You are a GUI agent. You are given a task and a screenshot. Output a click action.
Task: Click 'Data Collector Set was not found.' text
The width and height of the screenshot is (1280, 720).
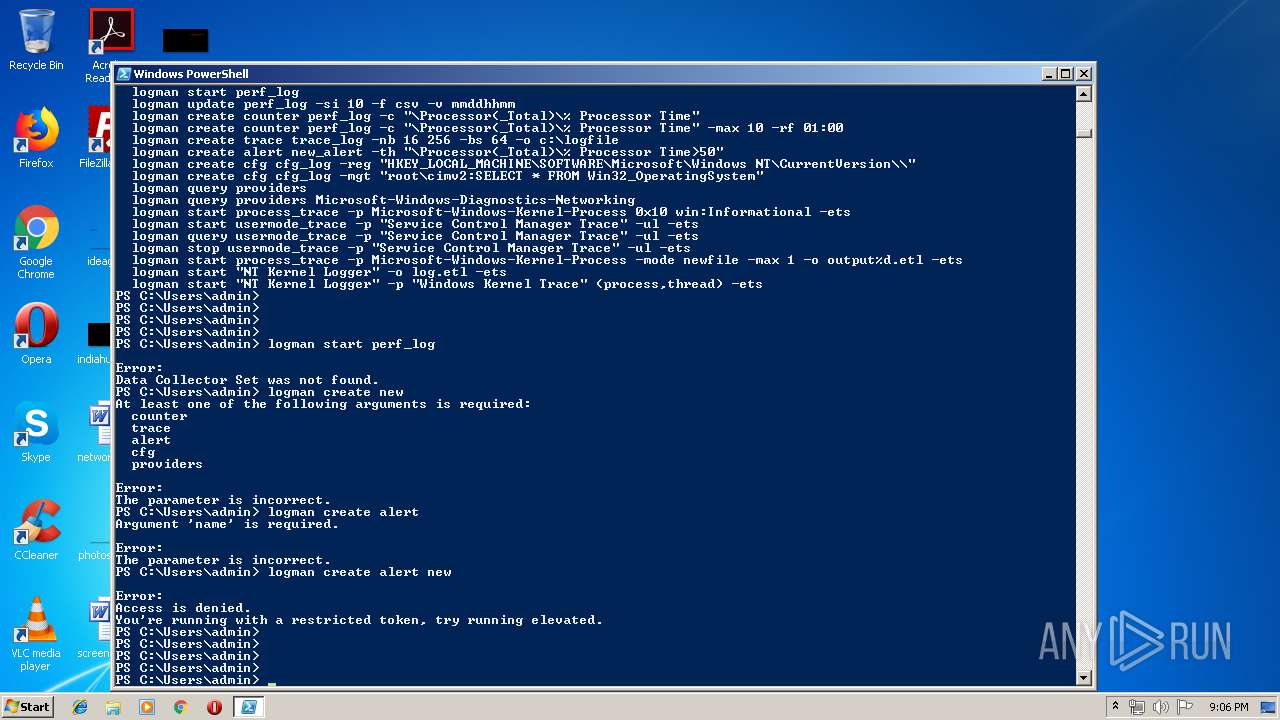coord(247,380)
